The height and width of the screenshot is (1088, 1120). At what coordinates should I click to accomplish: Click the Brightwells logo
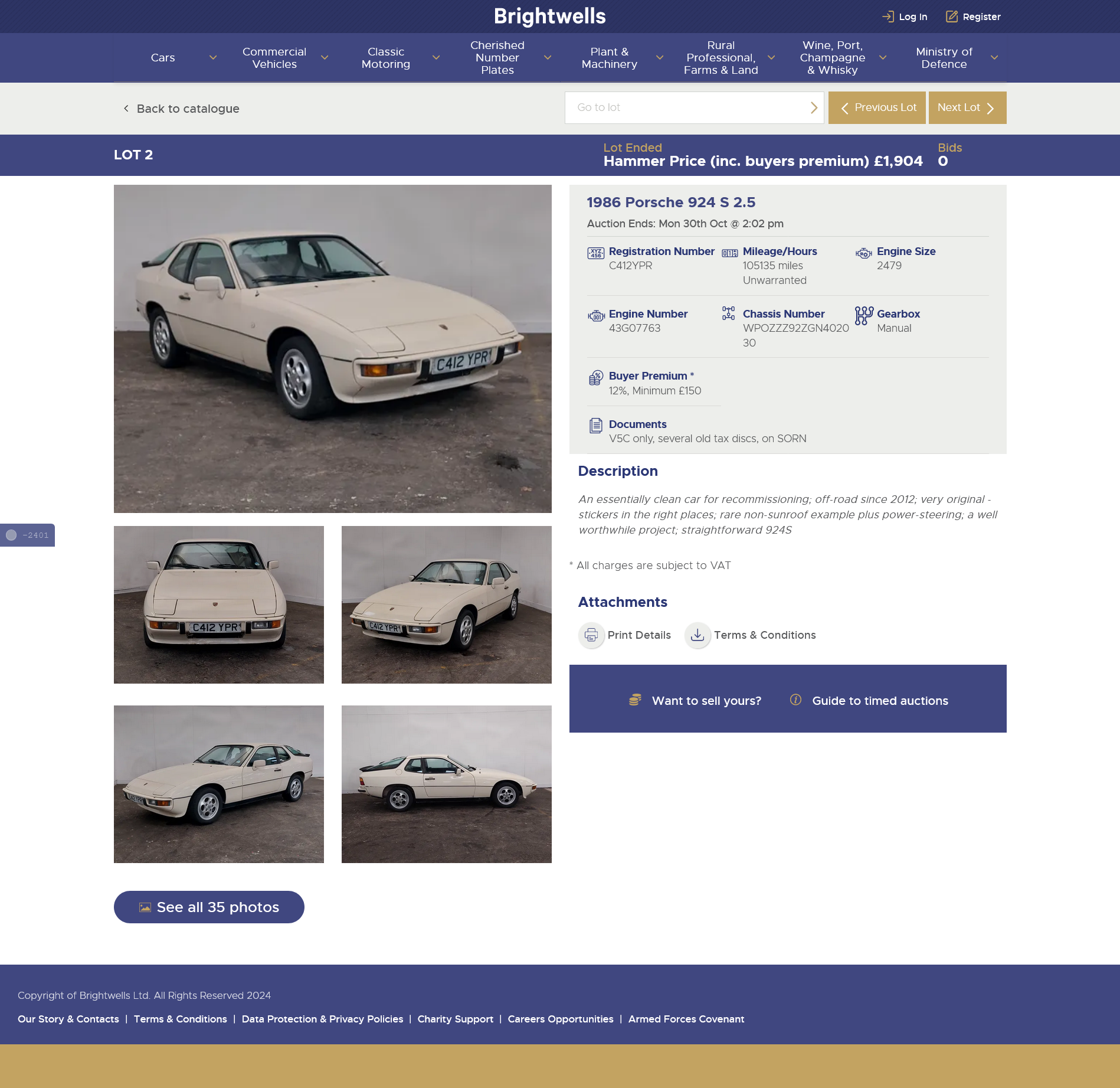tap(550, 16)
